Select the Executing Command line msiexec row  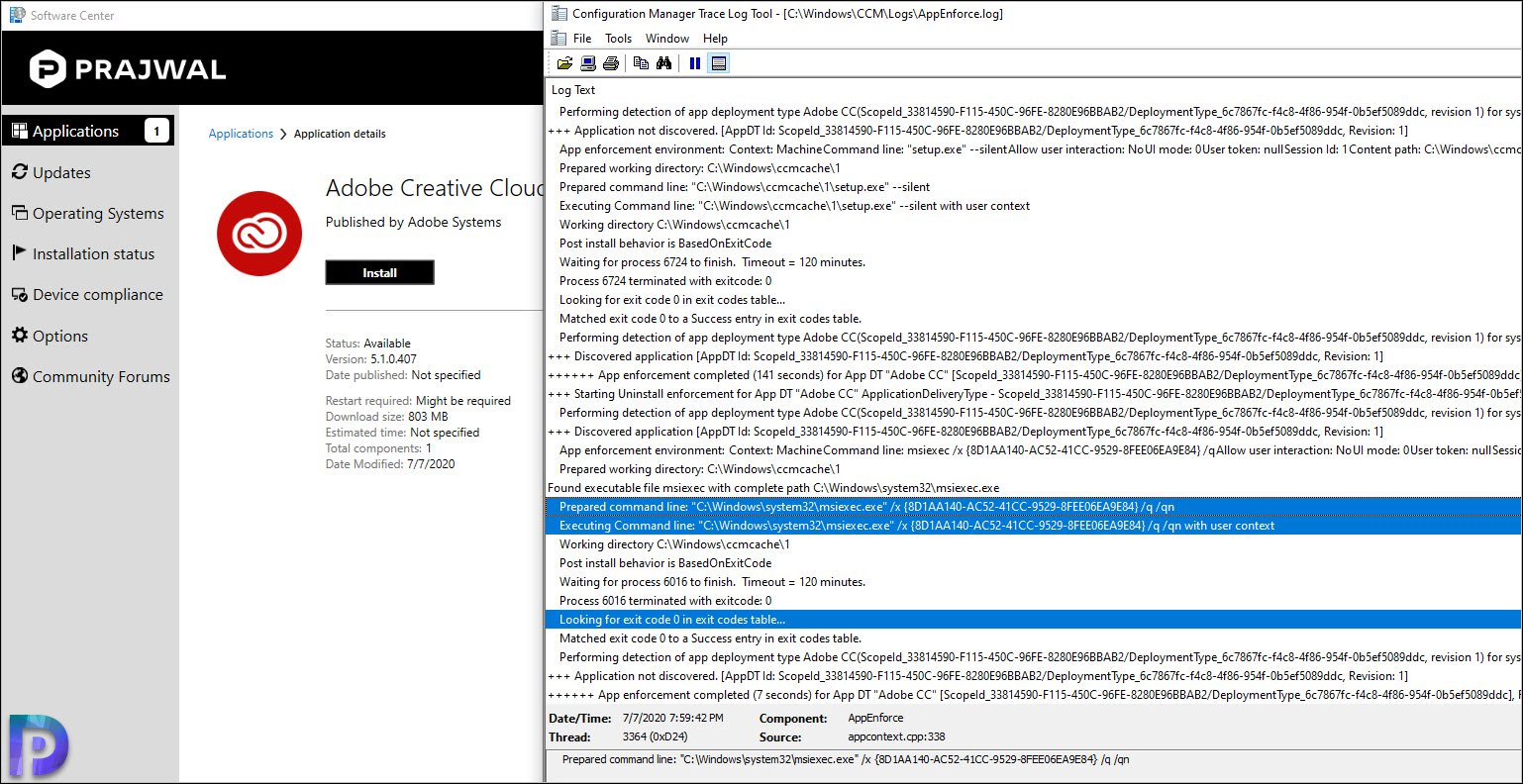click(x=1034, y=526)
